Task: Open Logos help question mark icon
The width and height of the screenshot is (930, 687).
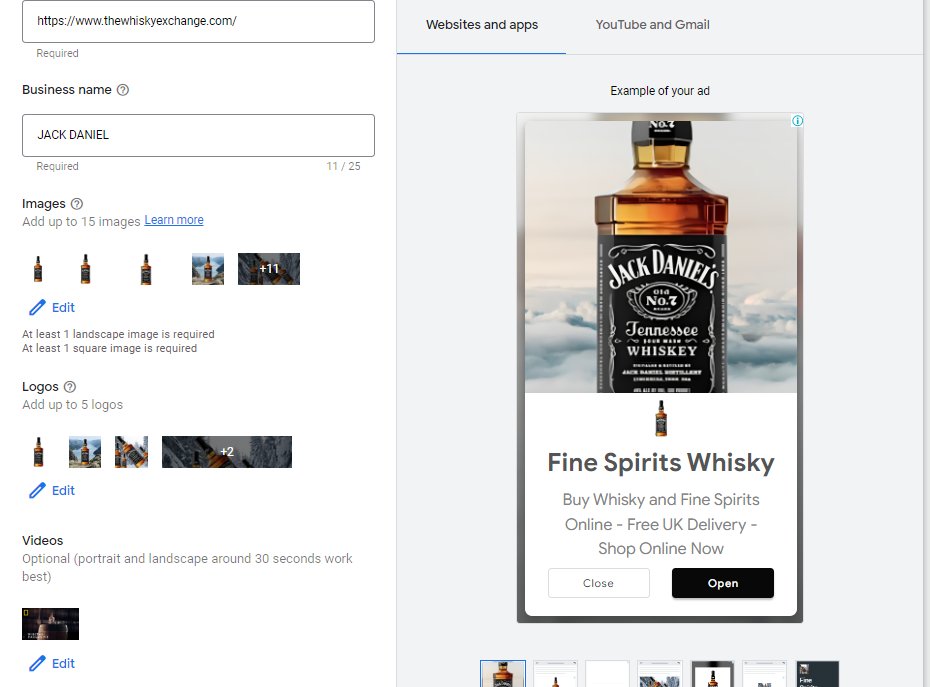Action: point(69,387)
